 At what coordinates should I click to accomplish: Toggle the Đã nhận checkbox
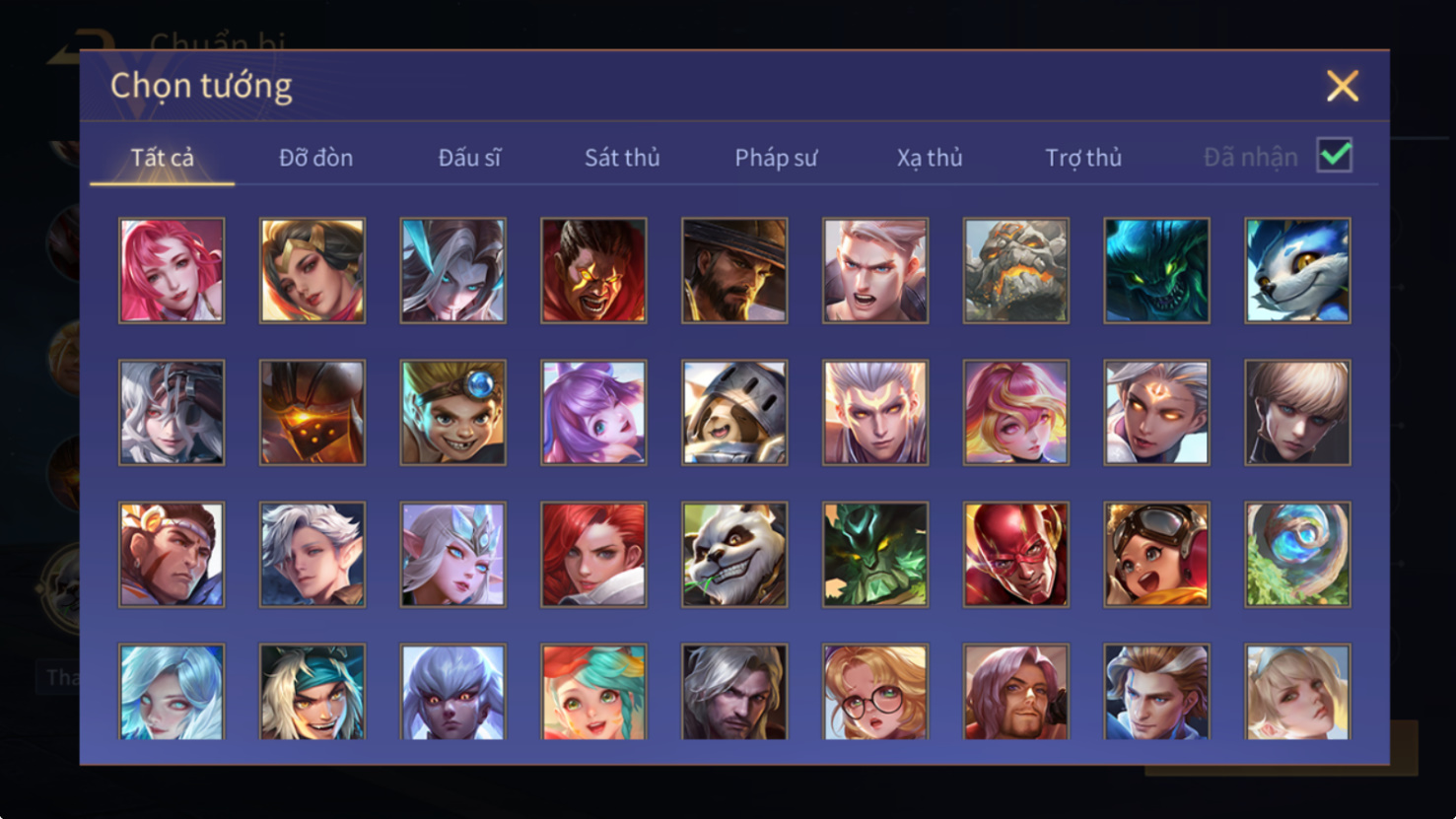click(x=1335, y=156)
